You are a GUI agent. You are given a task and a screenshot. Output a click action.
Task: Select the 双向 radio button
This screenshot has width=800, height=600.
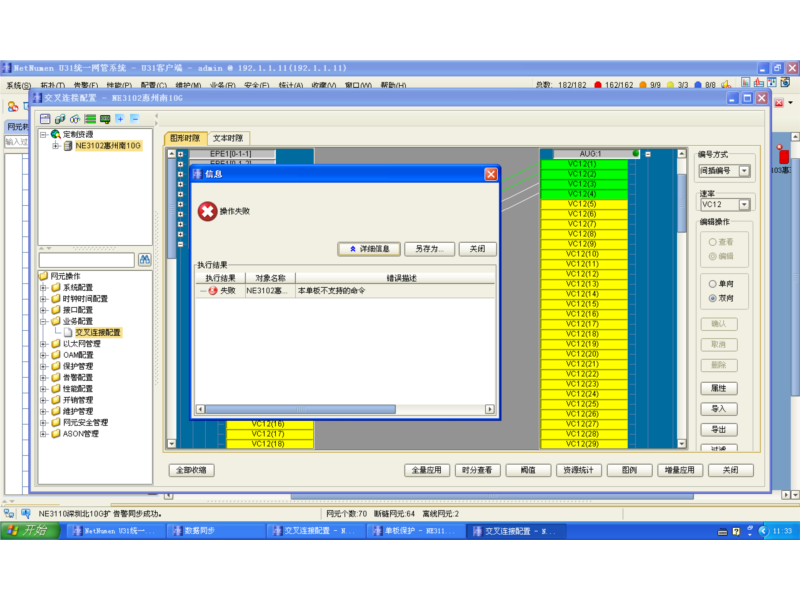click(712, 298)
